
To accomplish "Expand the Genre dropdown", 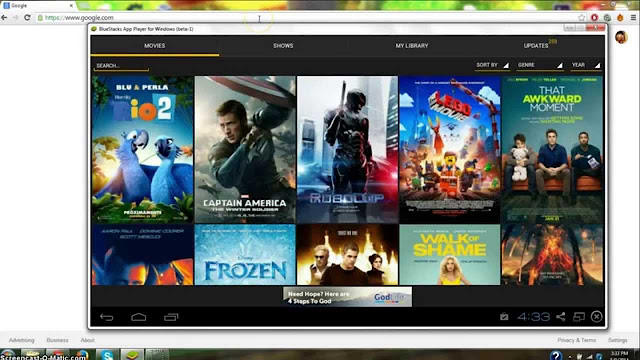I will pyautogui.click(x=540, y=65).
